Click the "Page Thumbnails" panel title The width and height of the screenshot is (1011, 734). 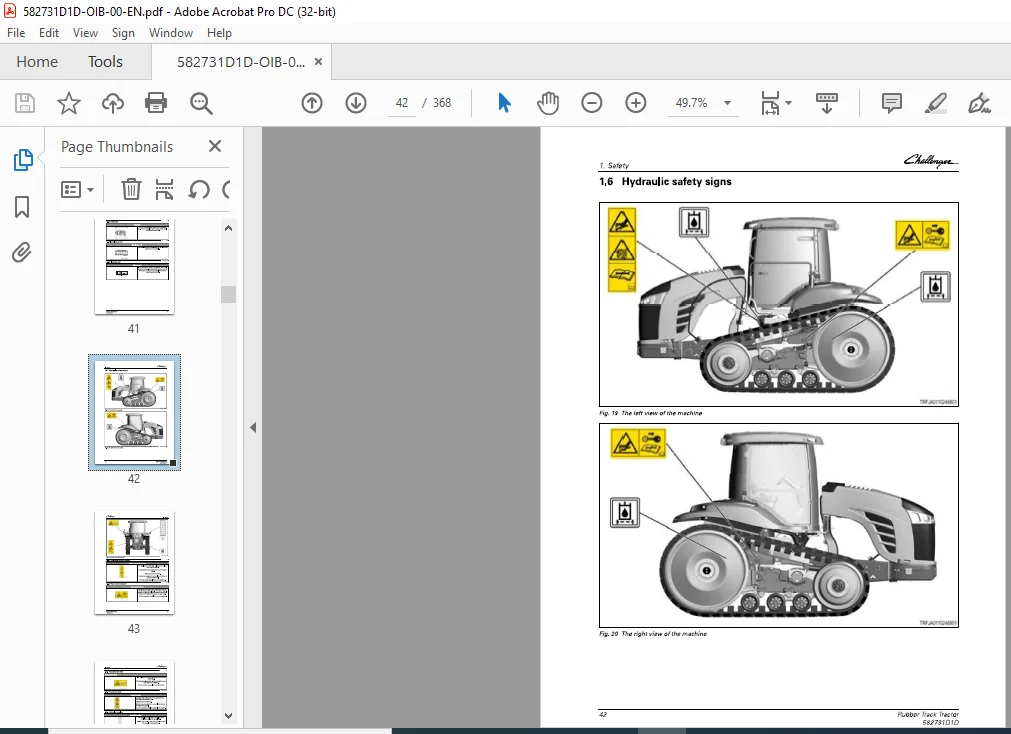(117, 147)
